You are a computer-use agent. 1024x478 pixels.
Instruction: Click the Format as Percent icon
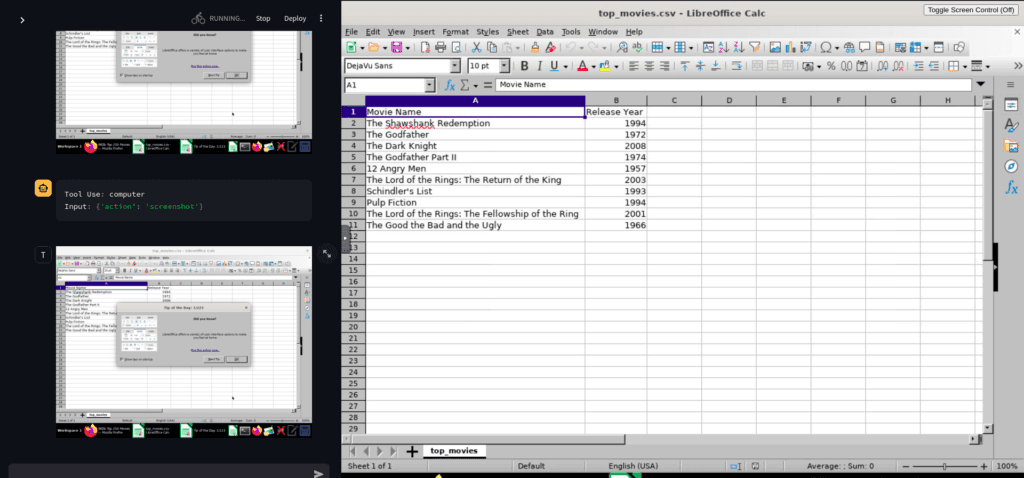[831, 66]
